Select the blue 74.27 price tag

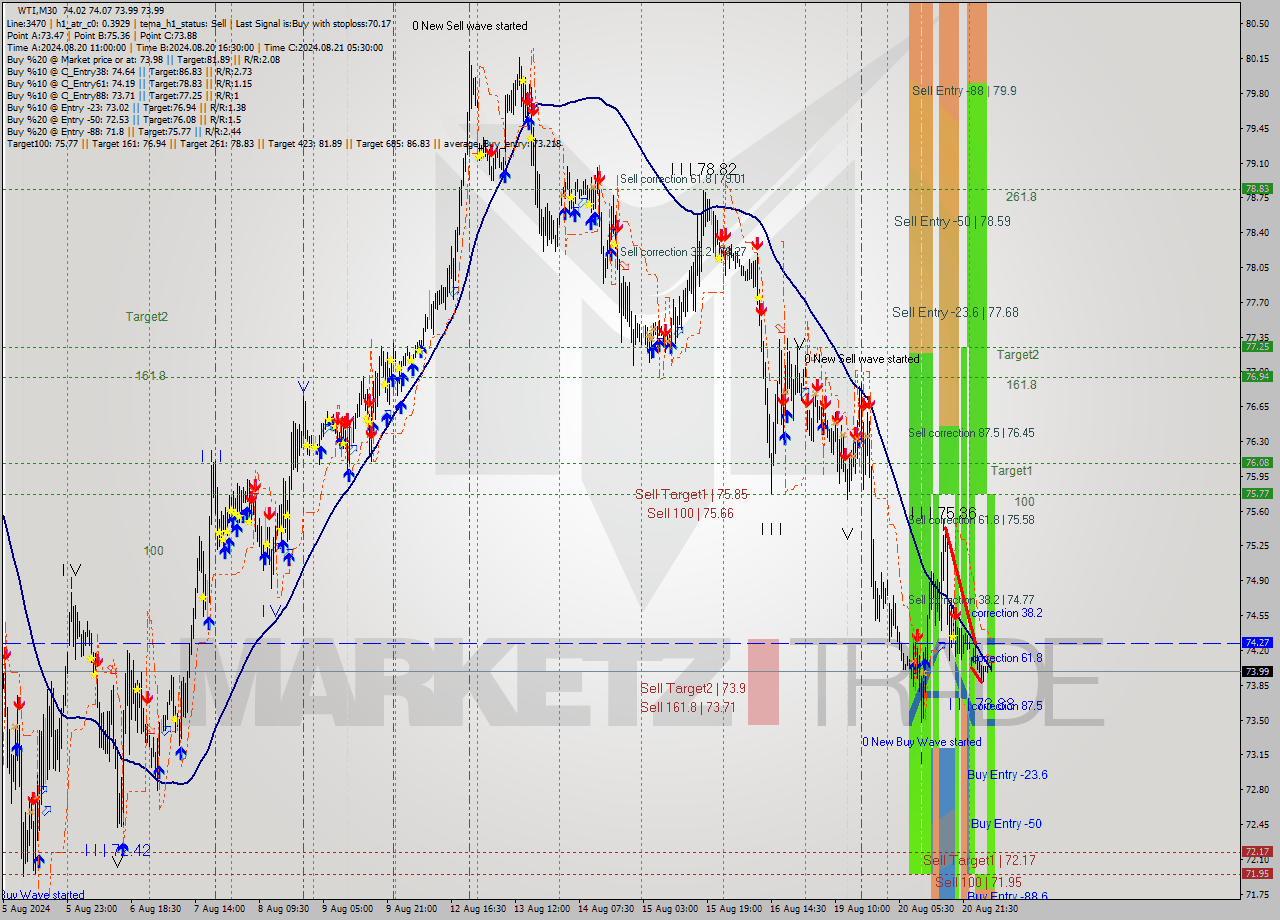coord(1257,643)
